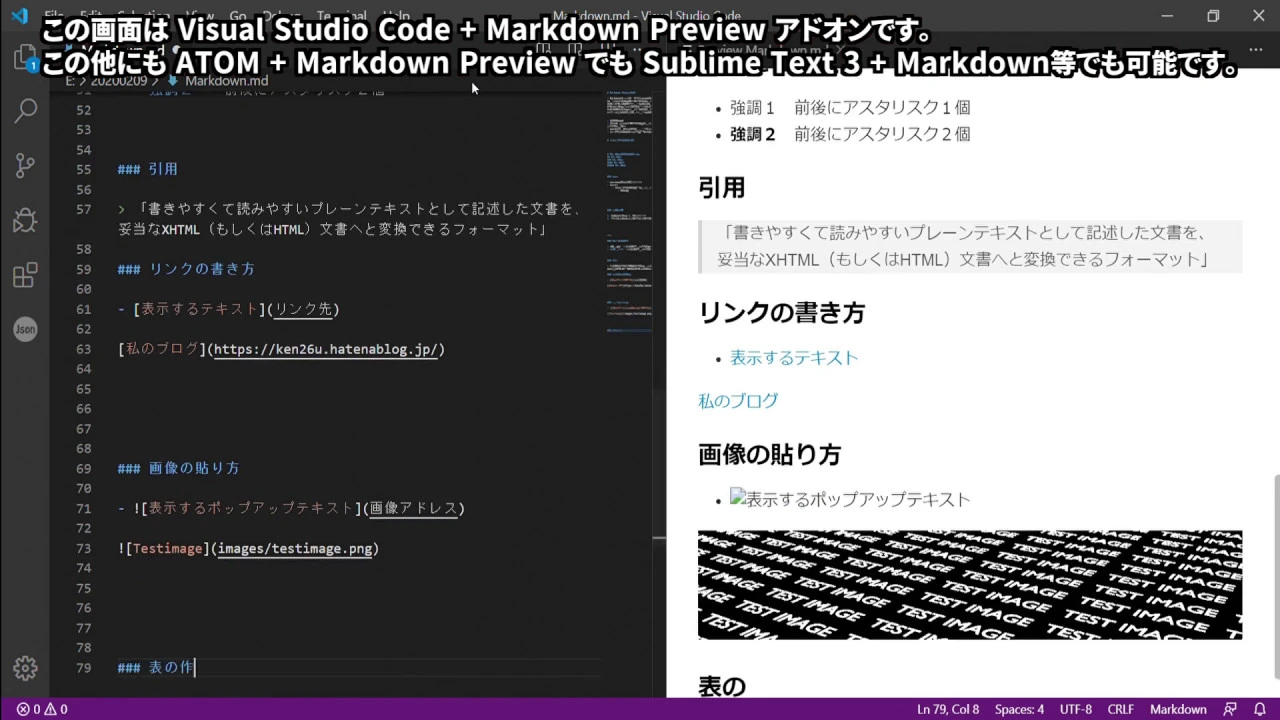Open the Debug and Run view
The height and width of the screenshot is (720, 1280).
click(25, 219)
